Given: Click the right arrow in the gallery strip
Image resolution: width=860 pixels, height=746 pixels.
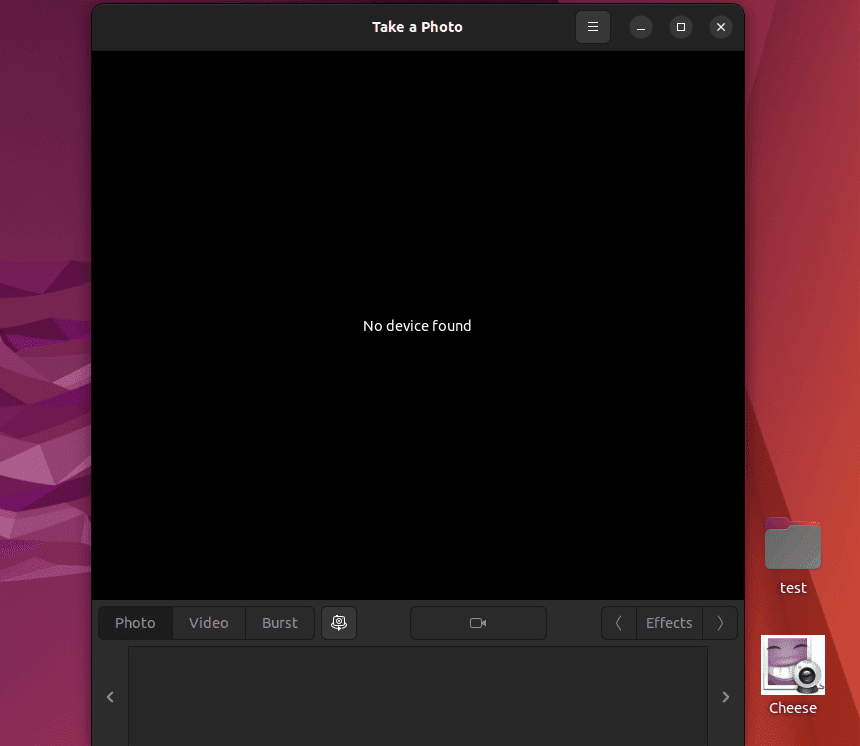Looking at the screenshot, I should [725, 696].
